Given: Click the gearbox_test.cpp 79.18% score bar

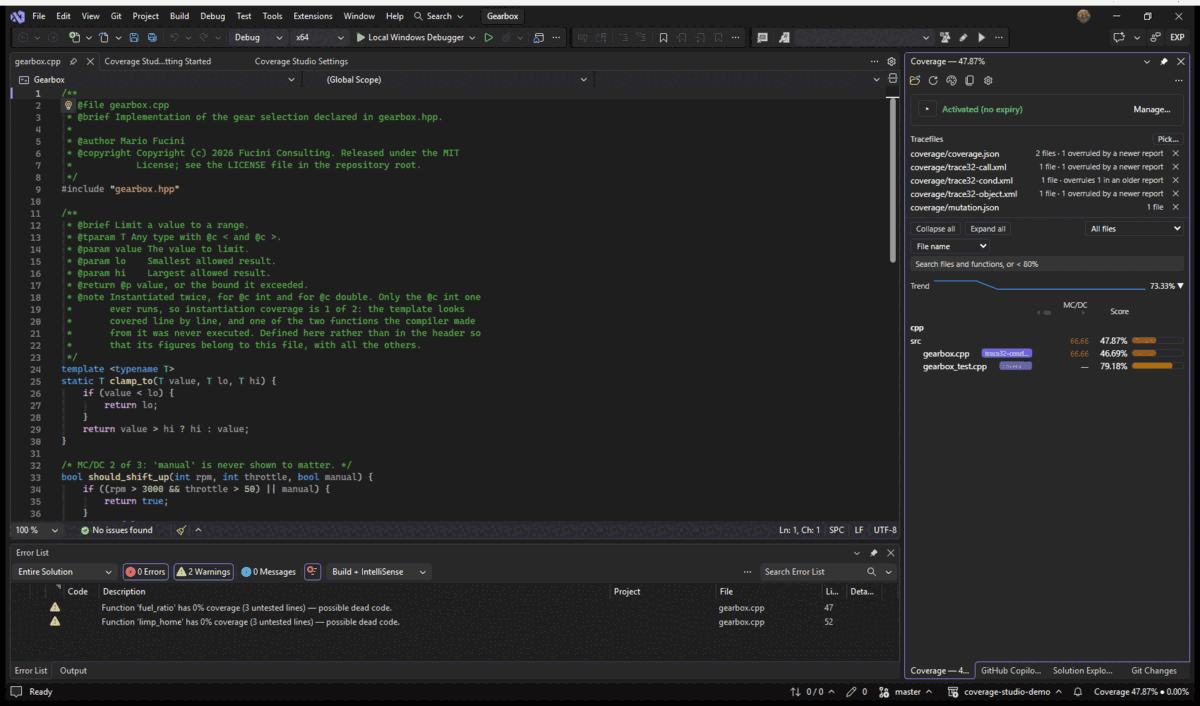Looking at the screenshot, I should tap(1158, 366).
